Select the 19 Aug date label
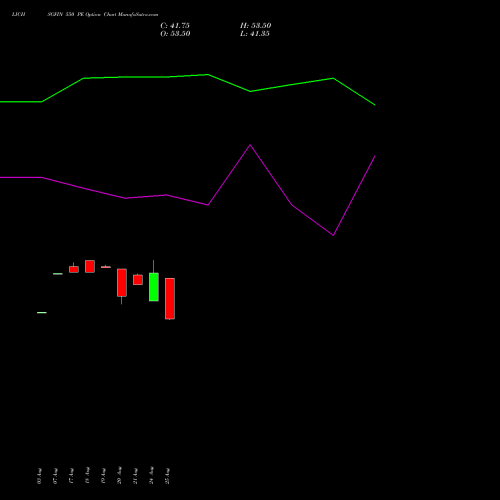This screenshot has height=500, width=500. point(103,476)
